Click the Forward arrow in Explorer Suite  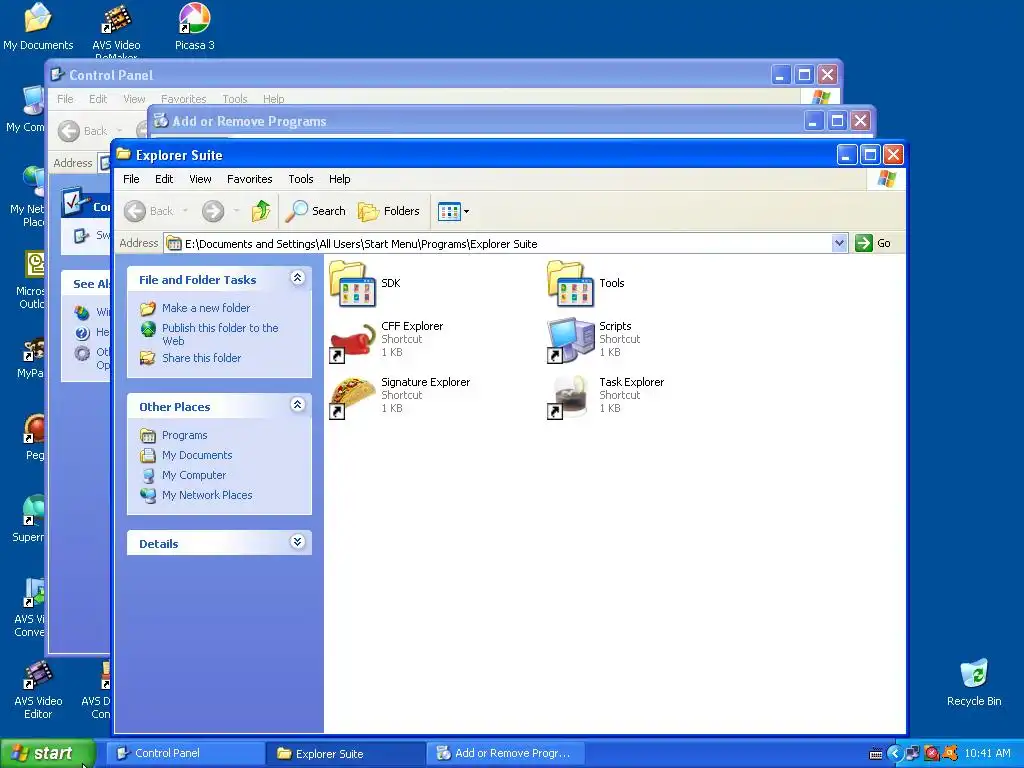tap(213, 211)
